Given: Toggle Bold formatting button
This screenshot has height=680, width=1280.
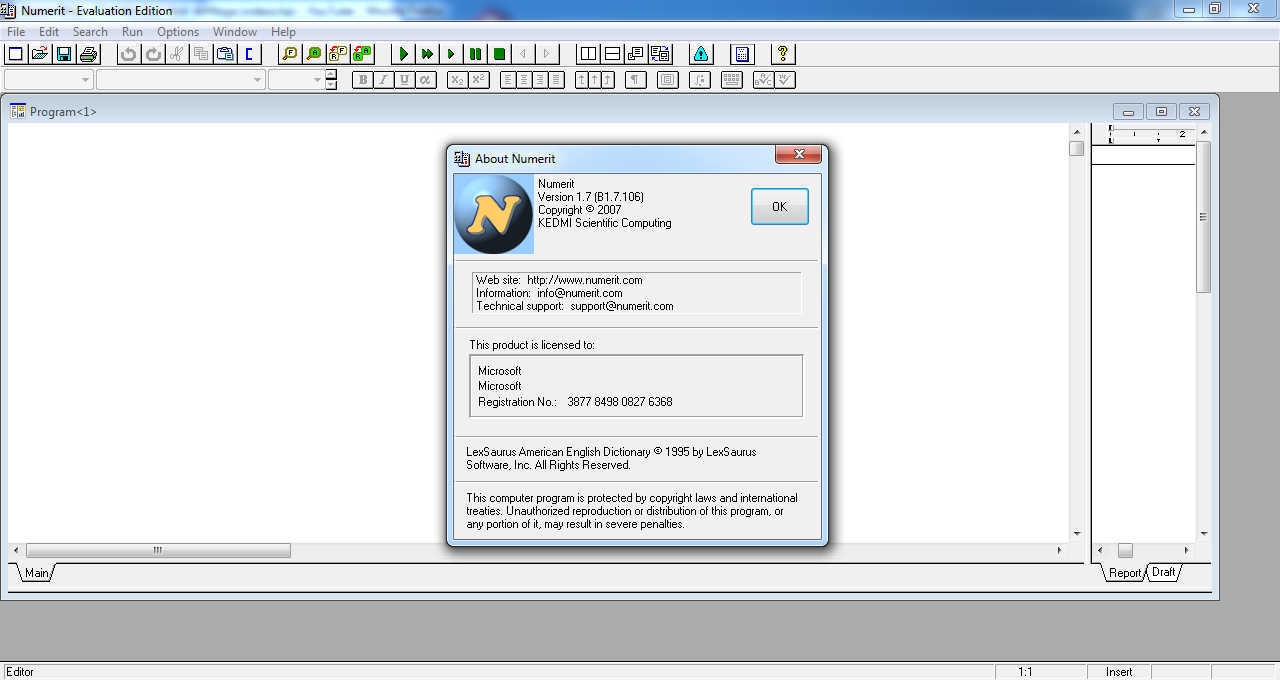Looking at the screenshot, I should tap(363, 80).
